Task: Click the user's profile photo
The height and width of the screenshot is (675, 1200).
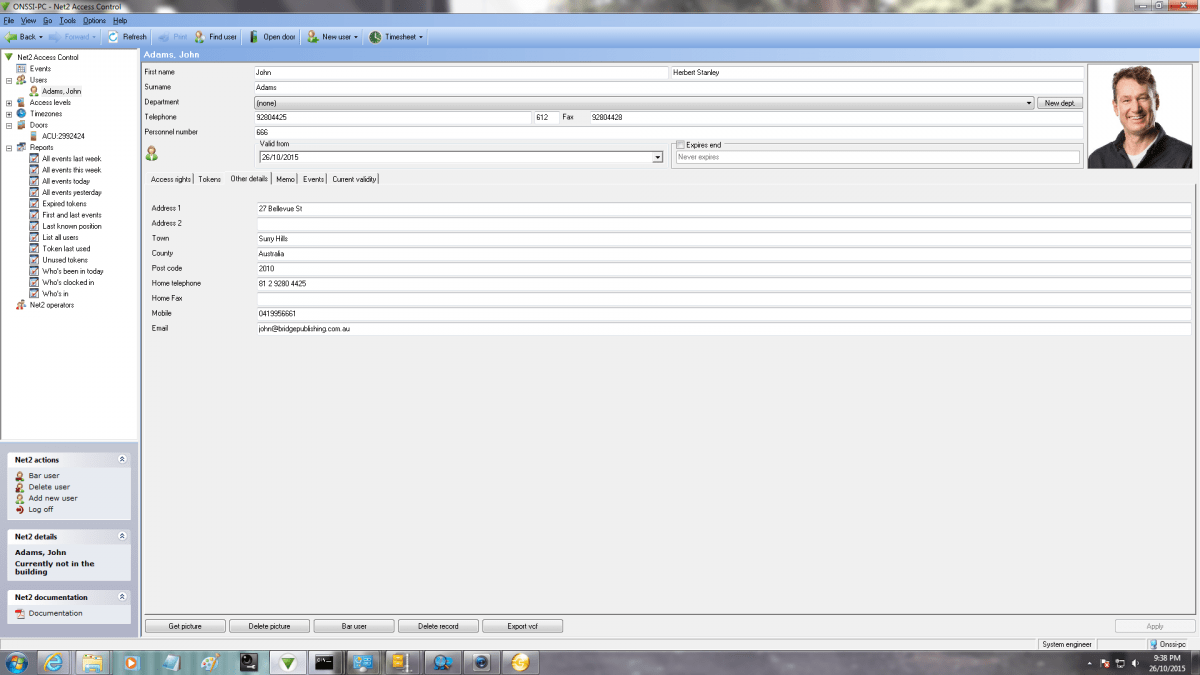Action: [x=1140, y=117]
